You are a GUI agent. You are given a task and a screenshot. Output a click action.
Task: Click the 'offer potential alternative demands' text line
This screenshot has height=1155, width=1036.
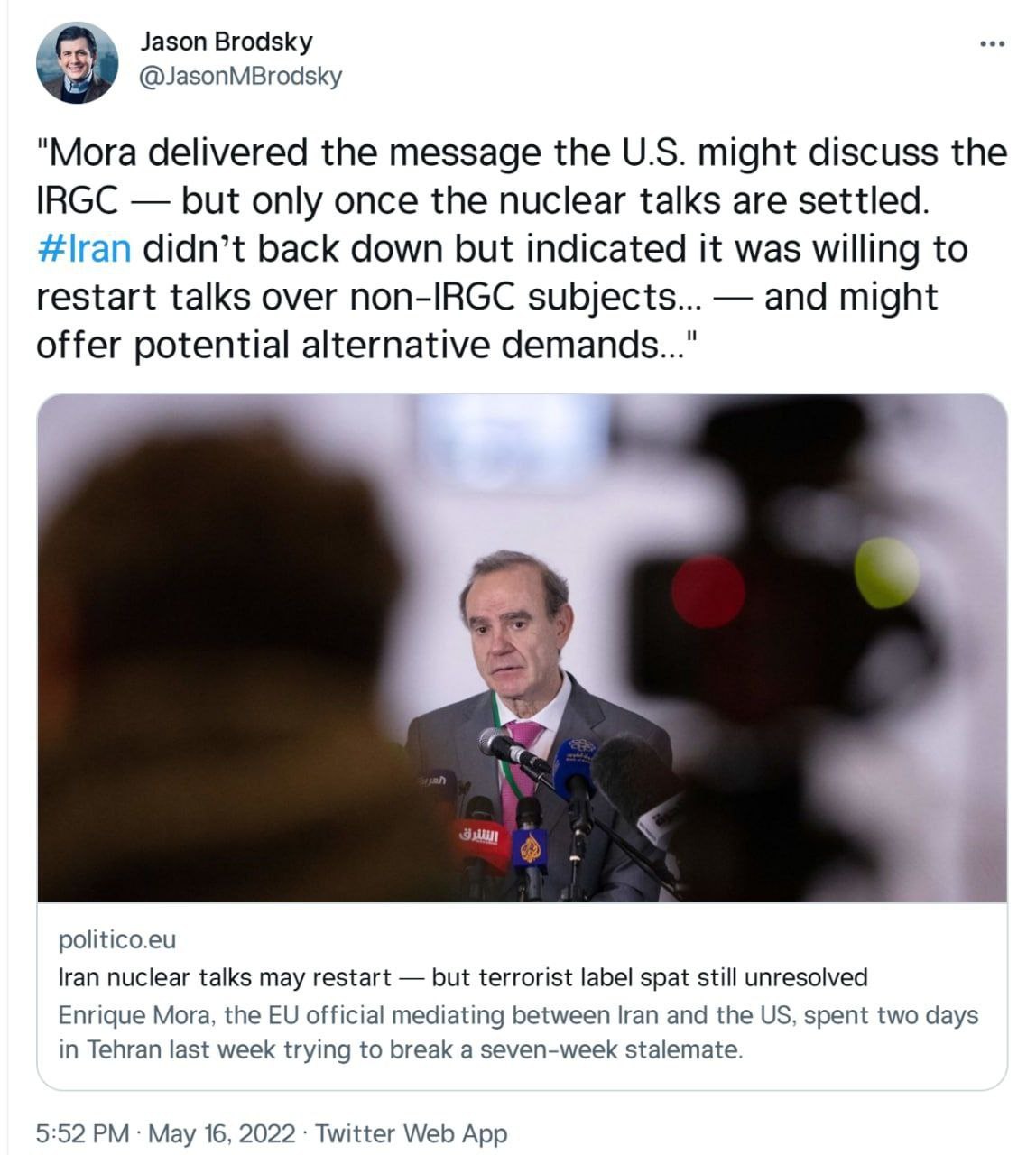pos(367,346)
